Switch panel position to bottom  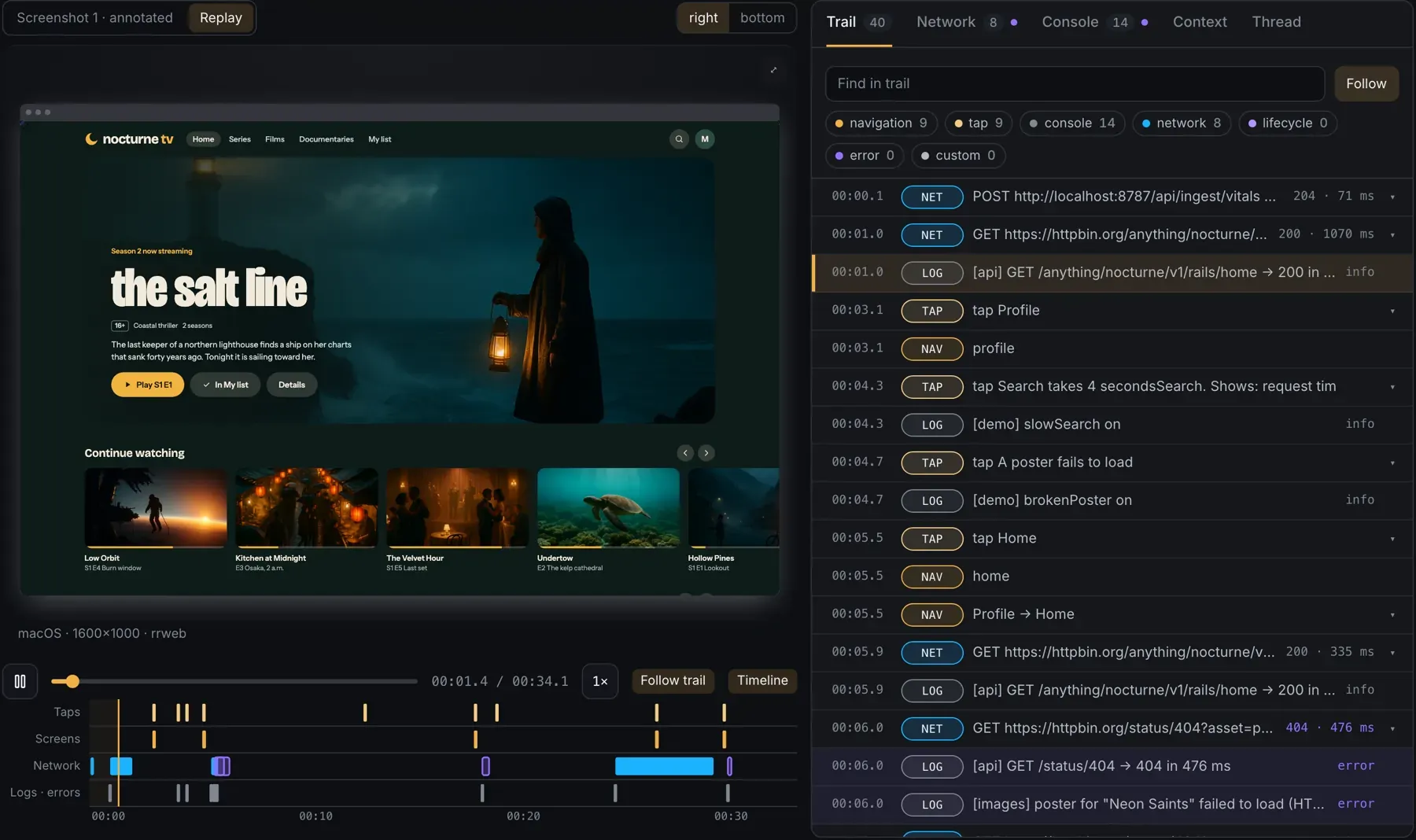click(x=762, y=17)
